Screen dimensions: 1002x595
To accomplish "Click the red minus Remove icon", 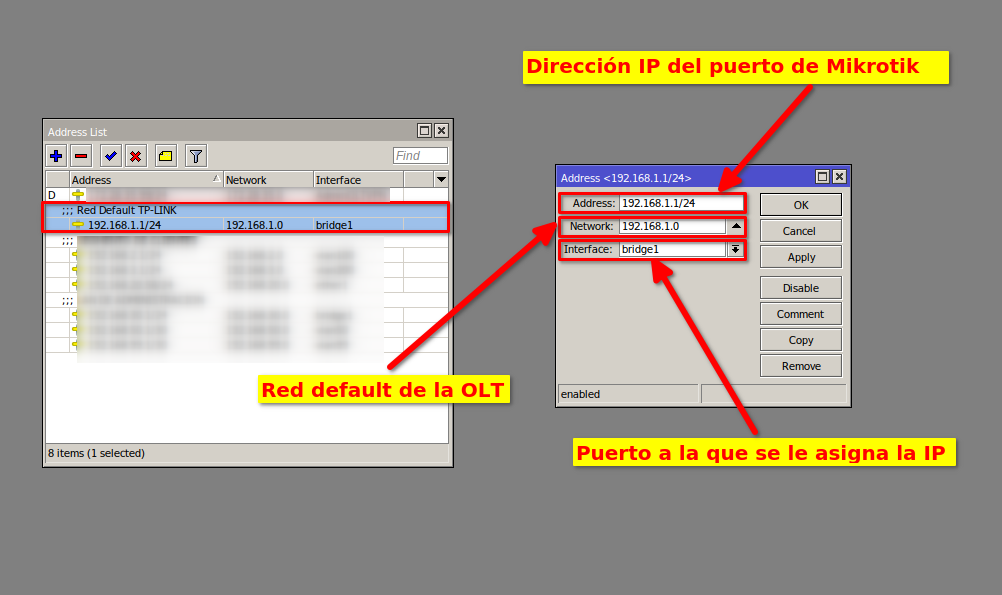I will coord(82,156).
